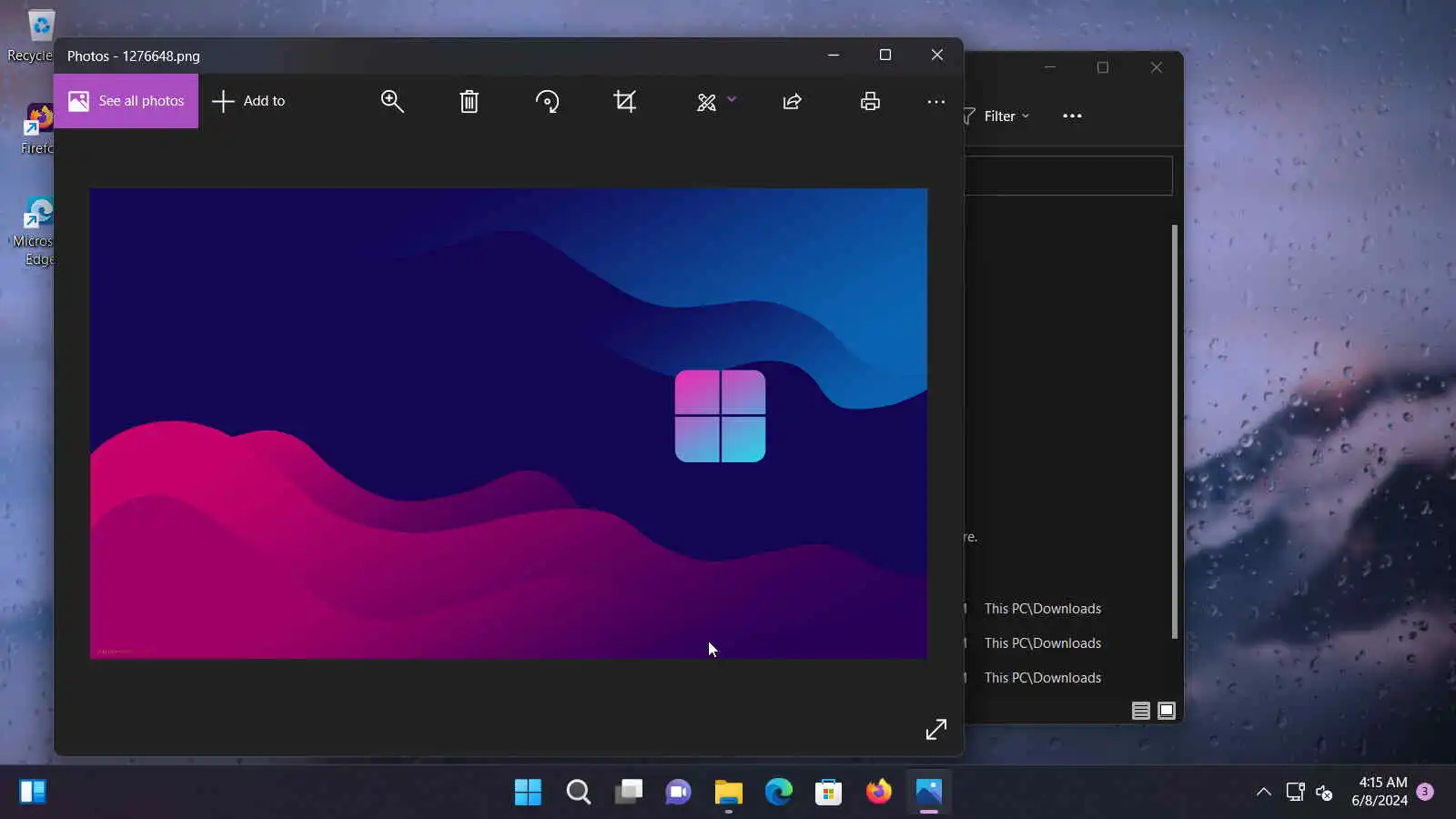Launch Teams Chat from the taskbar

[678, 792]
